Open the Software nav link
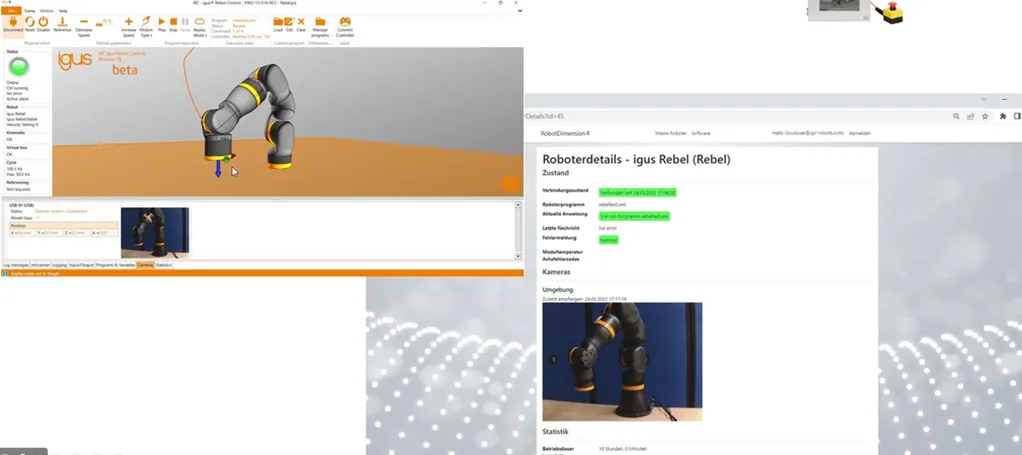1022x455 pixels. pyautogui.click(x=701, y=133)
